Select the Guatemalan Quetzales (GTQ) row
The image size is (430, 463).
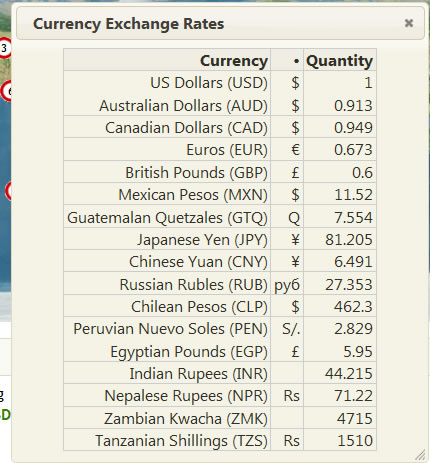[220, 217]
